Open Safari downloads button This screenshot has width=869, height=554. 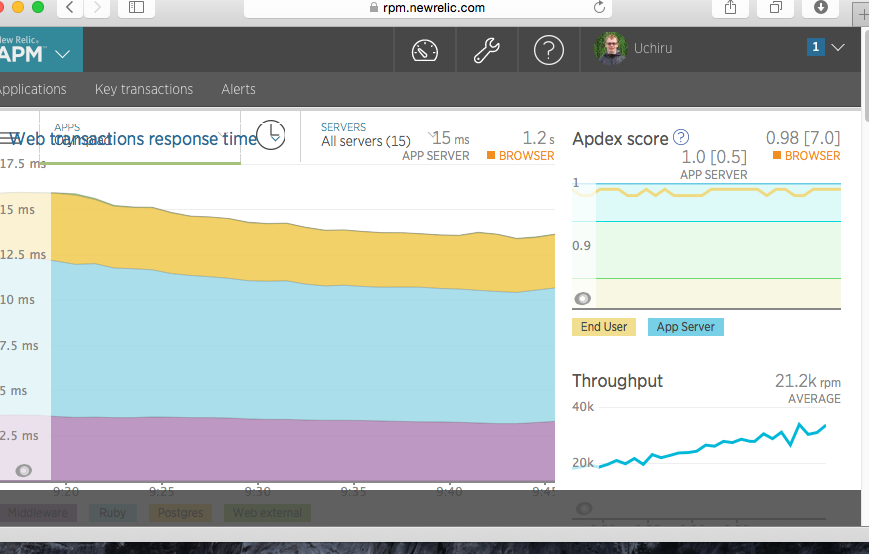point(821,7)
